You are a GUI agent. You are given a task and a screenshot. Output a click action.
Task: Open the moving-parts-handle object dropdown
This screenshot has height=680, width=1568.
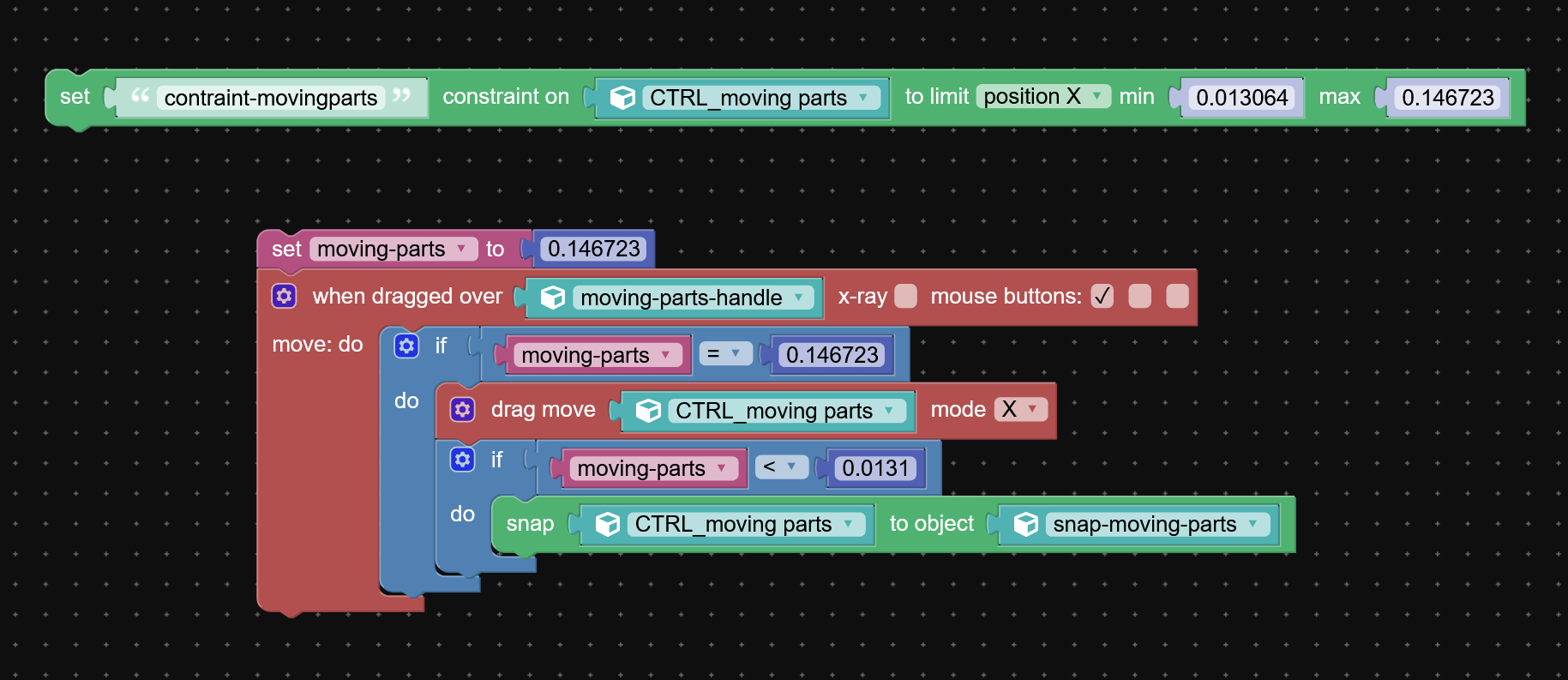click(x=694, y=298)
